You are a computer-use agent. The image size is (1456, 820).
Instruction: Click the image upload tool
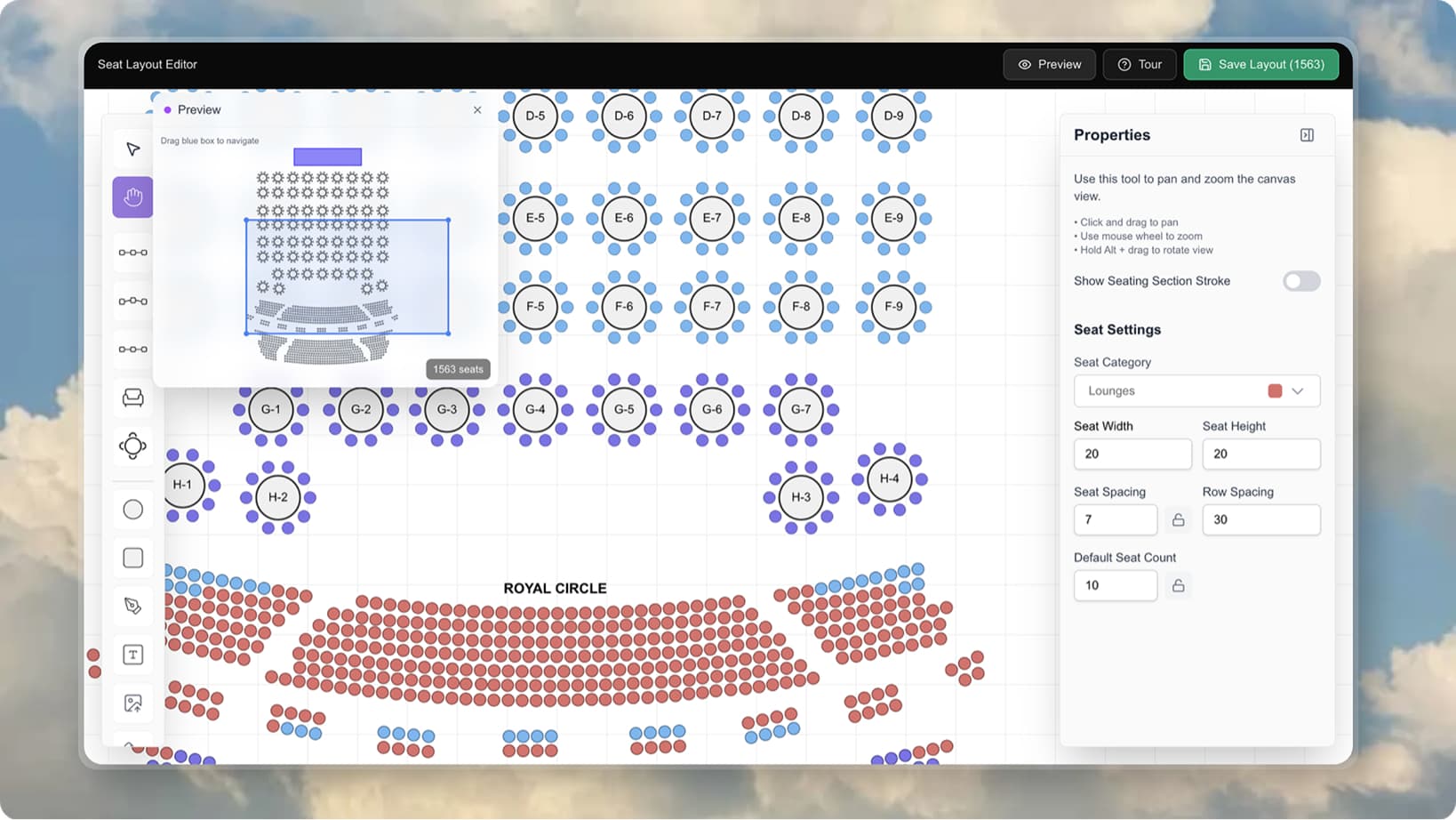point(132,703)
